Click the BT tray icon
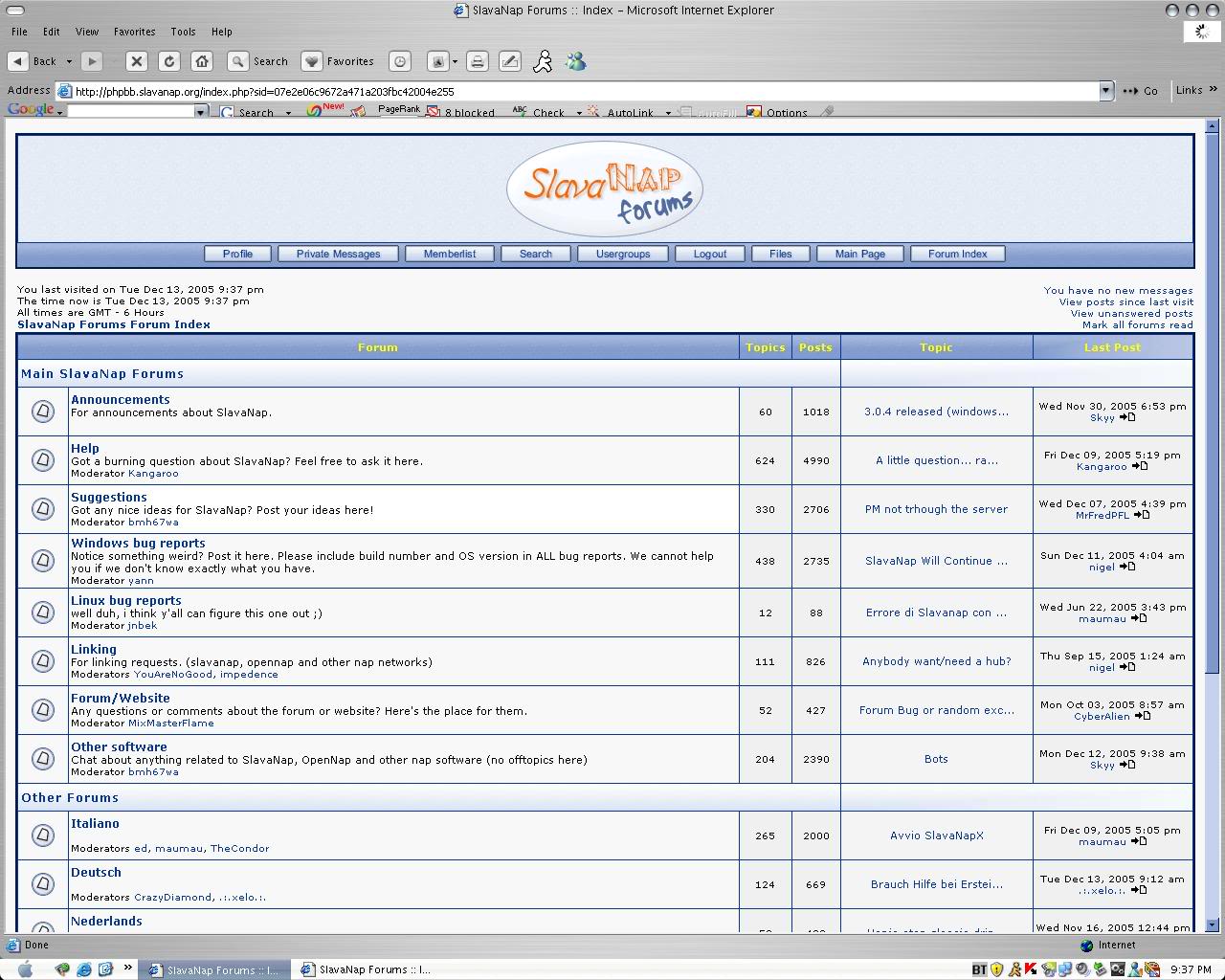Viewport: 1225px width, 980px height. 979,969
